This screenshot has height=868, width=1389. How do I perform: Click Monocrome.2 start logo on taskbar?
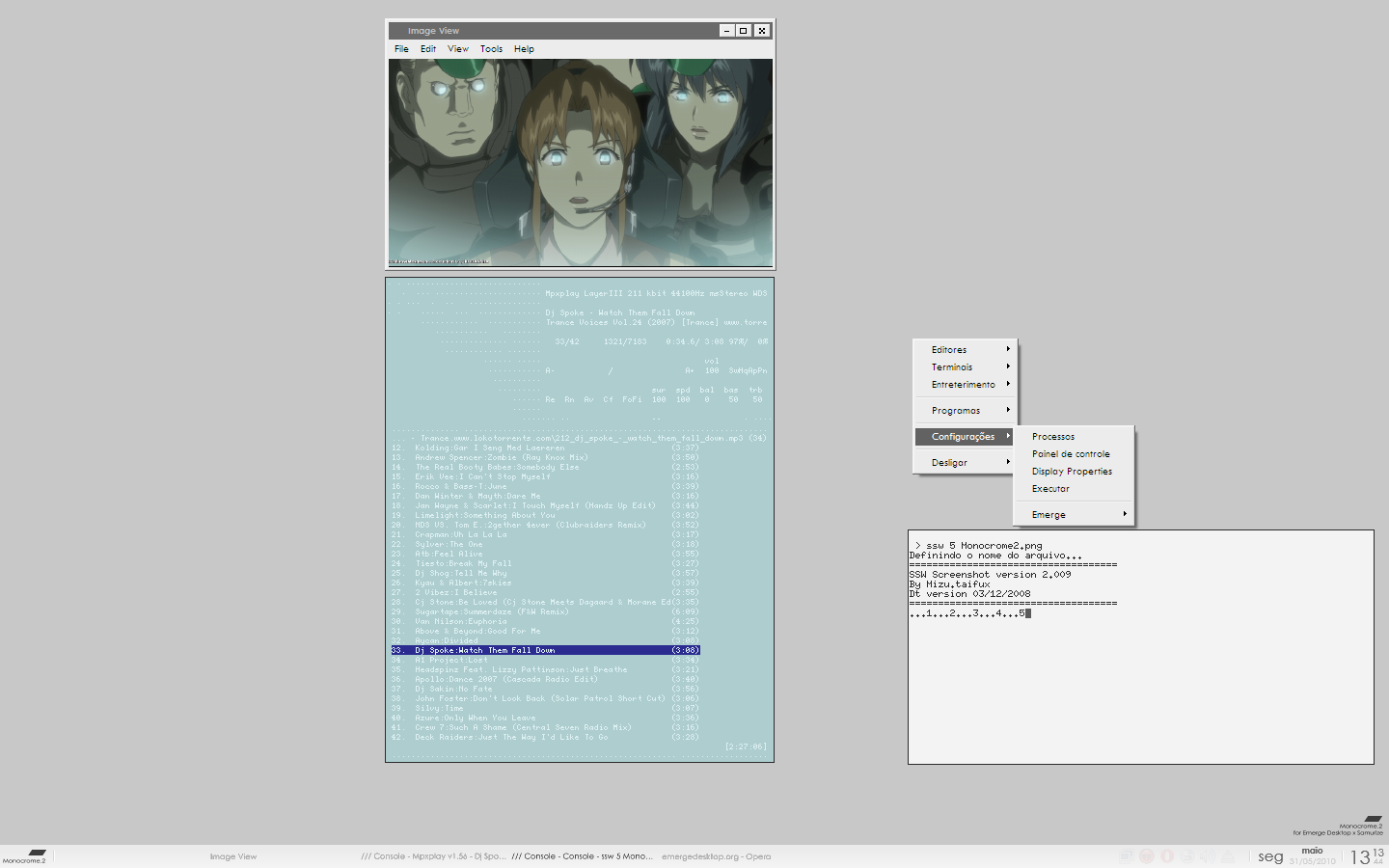click(x=24, y=856)
